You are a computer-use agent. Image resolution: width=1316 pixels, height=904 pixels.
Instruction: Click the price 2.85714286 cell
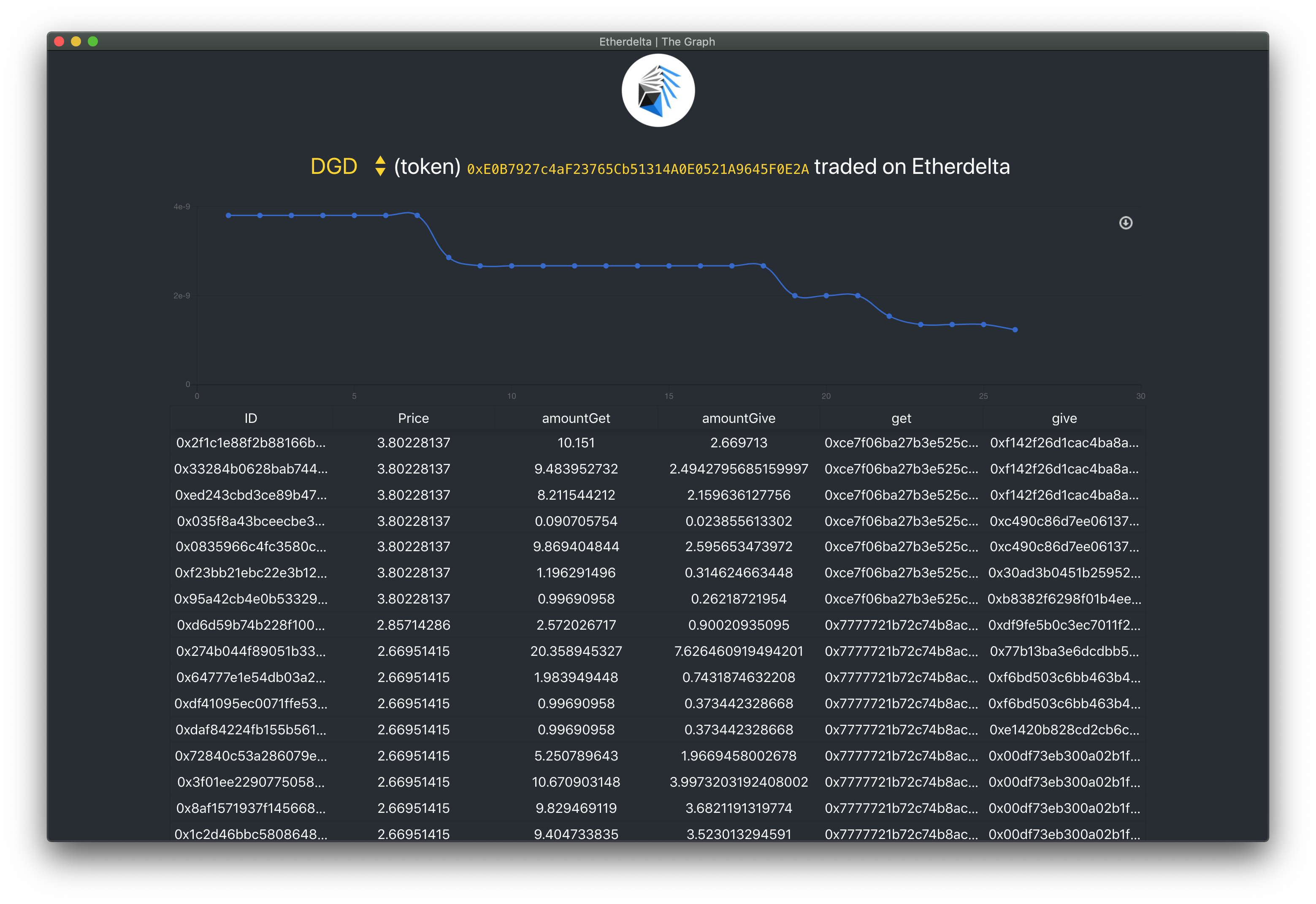point(413,625)
